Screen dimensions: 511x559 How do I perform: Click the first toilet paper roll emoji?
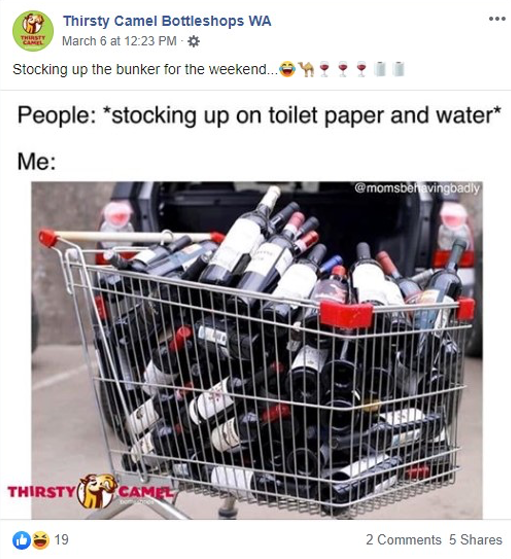point(380,69)
